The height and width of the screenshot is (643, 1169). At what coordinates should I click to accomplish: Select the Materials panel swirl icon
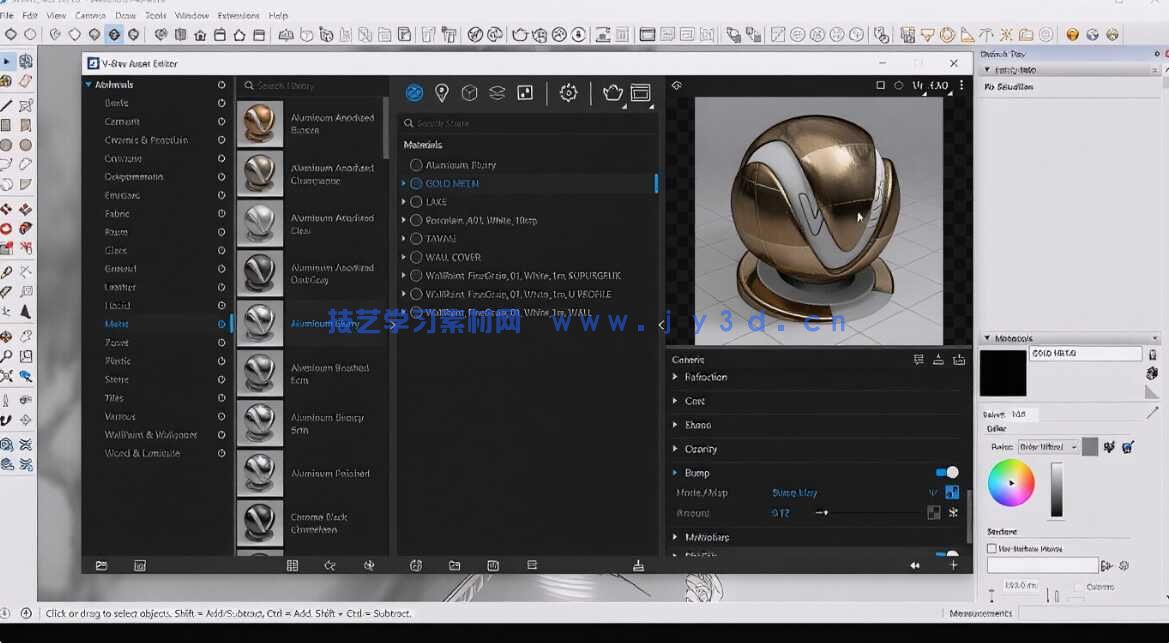(x=414, y=92)
